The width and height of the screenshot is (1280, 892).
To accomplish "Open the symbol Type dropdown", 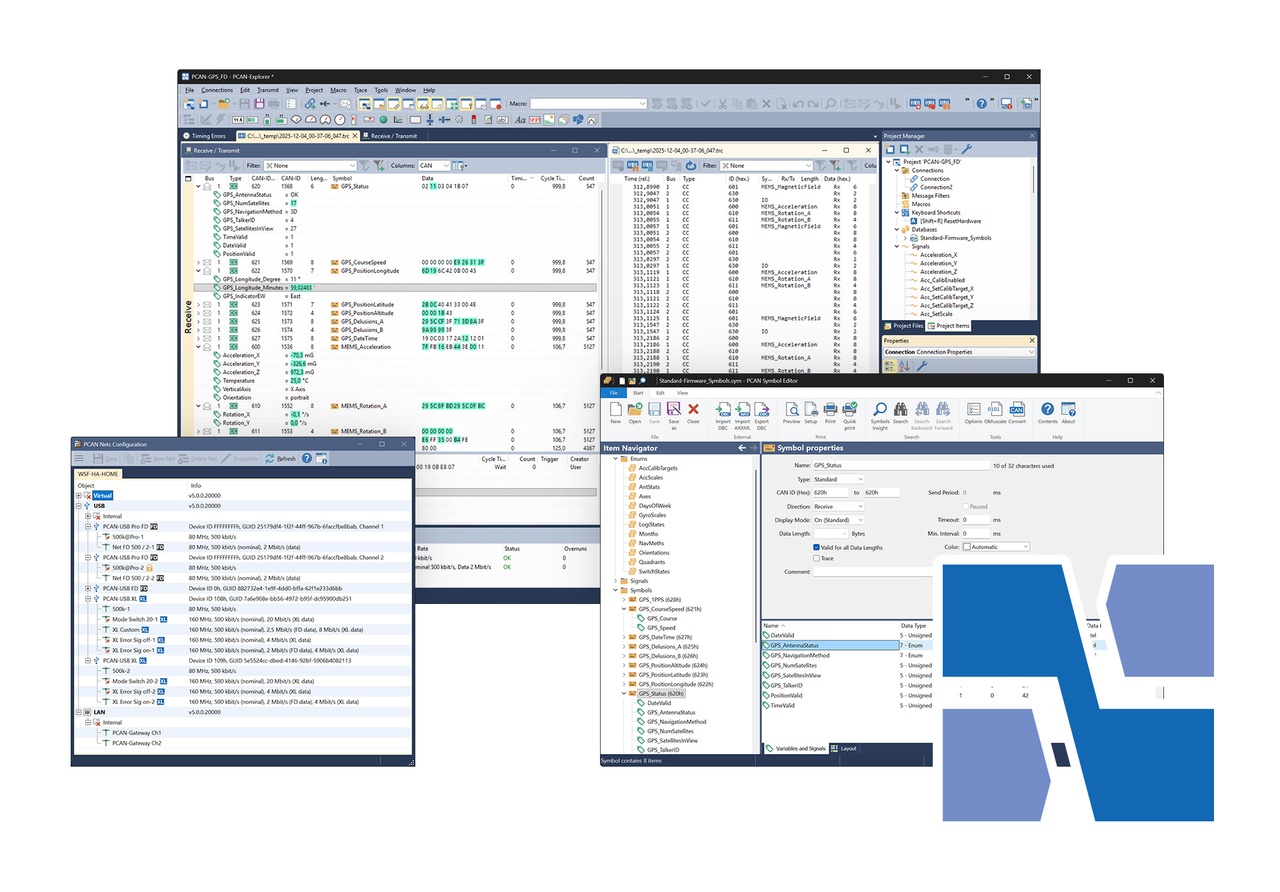I will pos(839,479).
